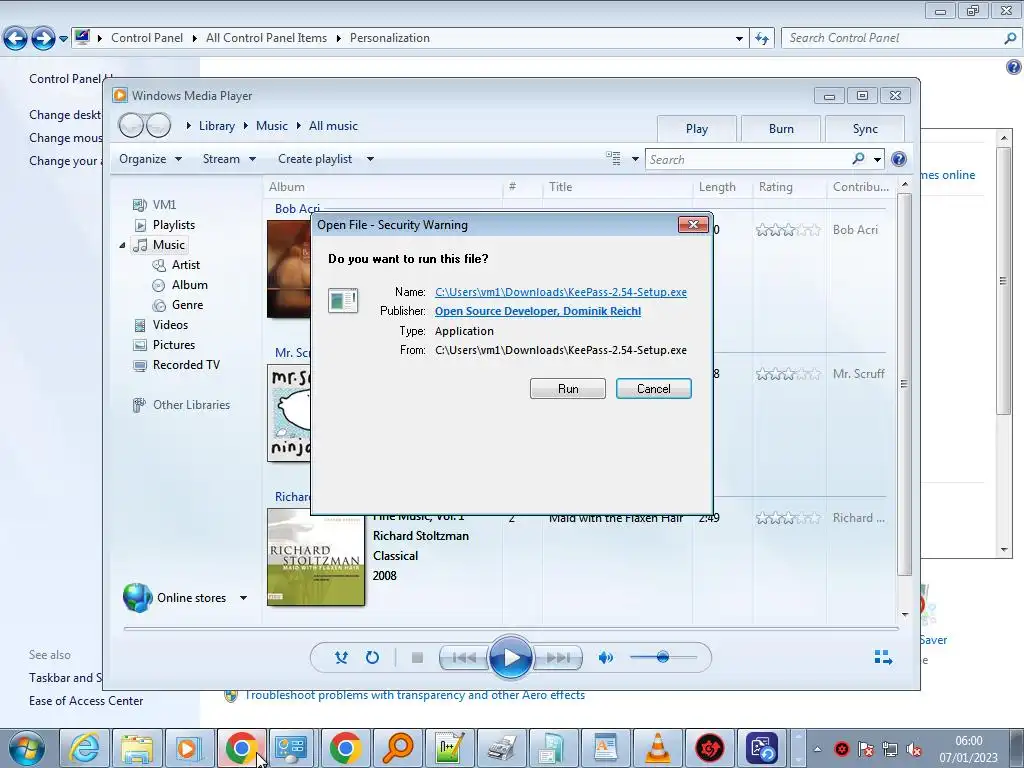
Task: Launch Internet Explorer from the taskbar
Action: (x=85, y=748)
